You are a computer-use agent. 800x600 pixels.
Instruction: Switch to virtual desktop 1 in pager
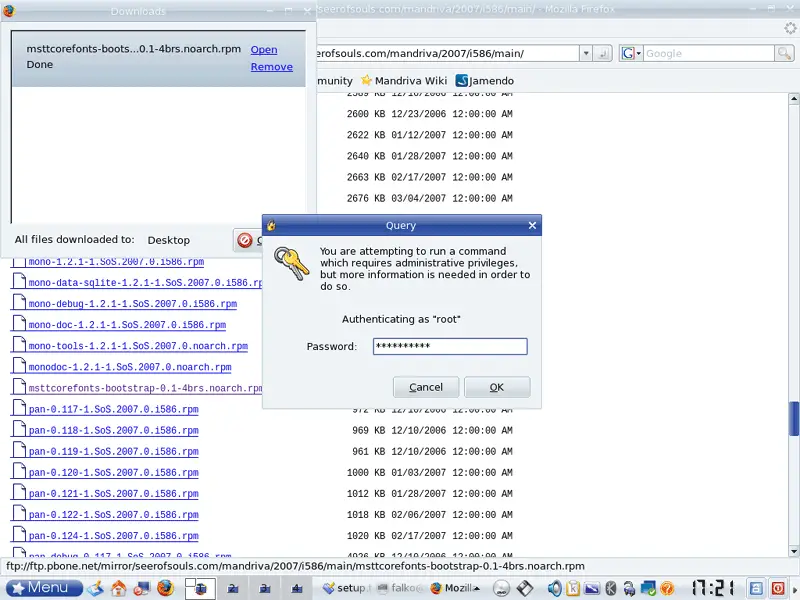199,588
